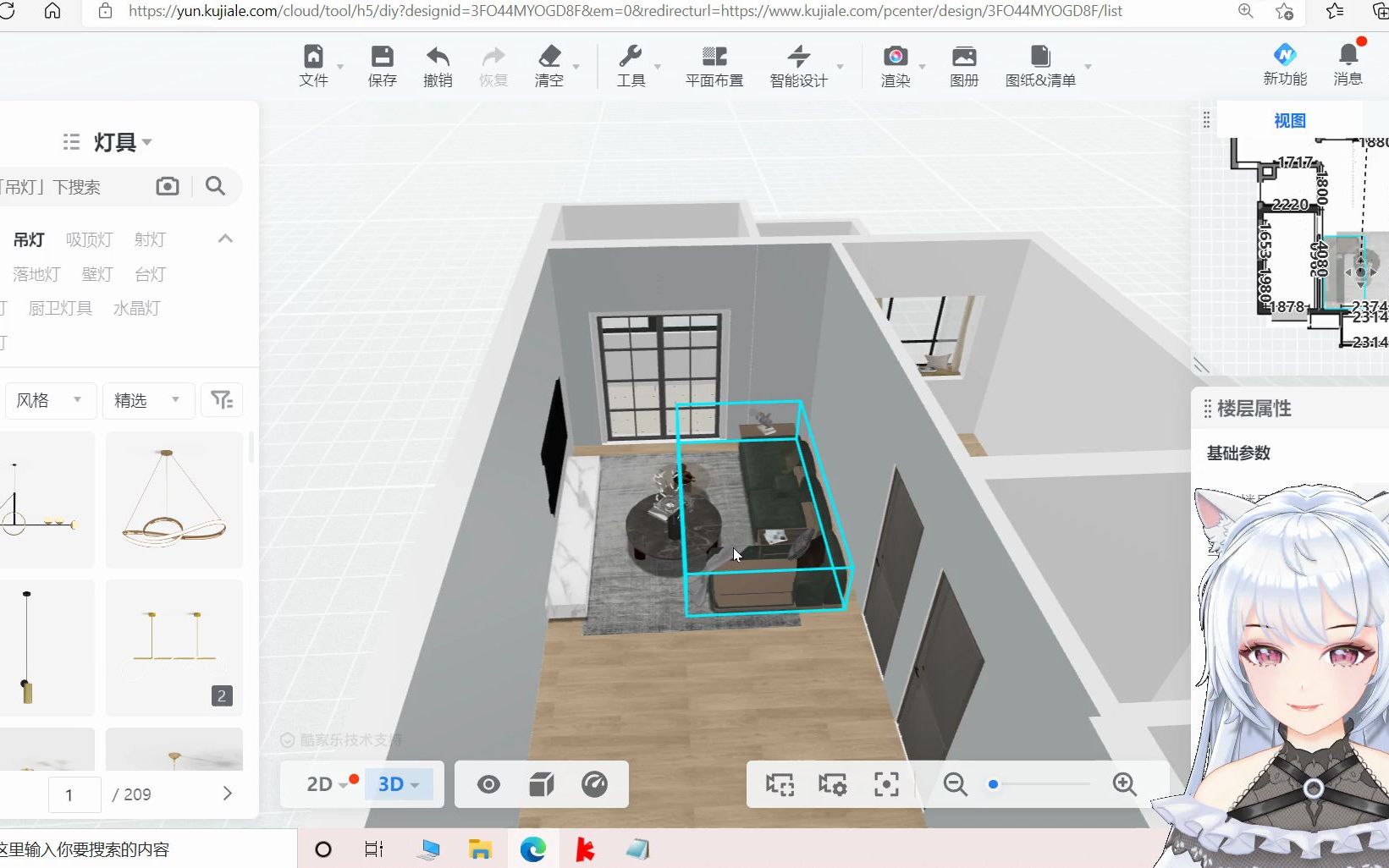Click the search box in lighting panel
This screenshot has width=1389, height=868.
pos(76,186)
